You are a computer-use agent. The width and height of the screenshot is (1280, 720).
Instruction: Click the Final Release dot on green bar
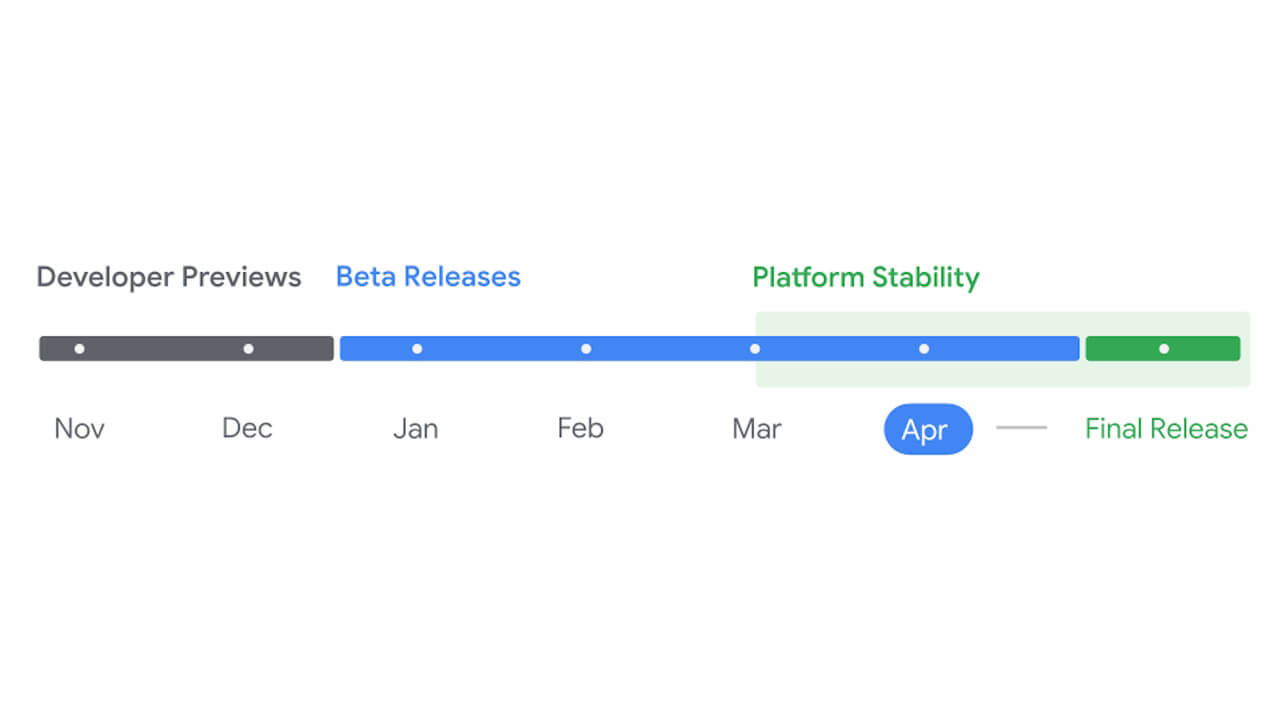(1164, 349)
